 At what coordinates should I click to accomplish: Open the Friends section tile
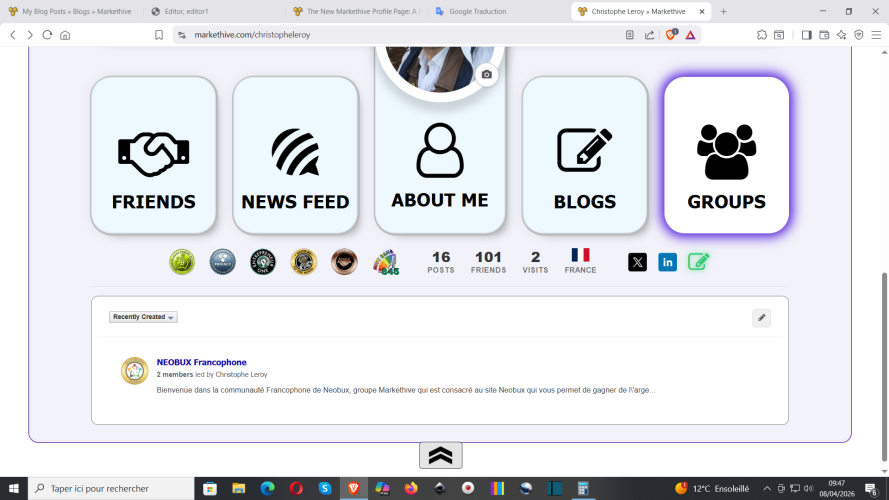[x=153, y=155]
